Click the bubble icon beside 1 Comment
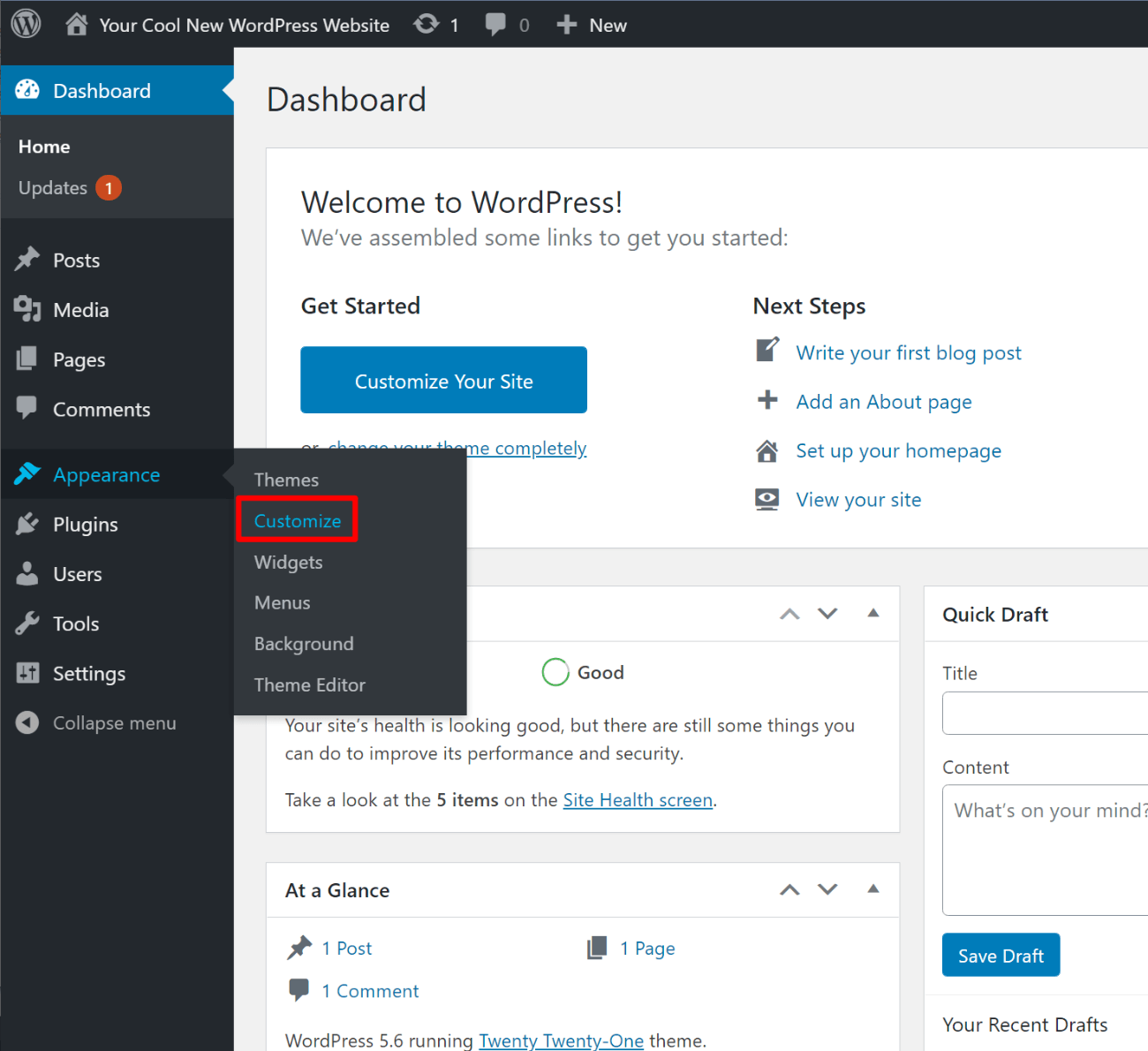The width and height of the screenshot is (1148, 1051). [x=299, y=990]
